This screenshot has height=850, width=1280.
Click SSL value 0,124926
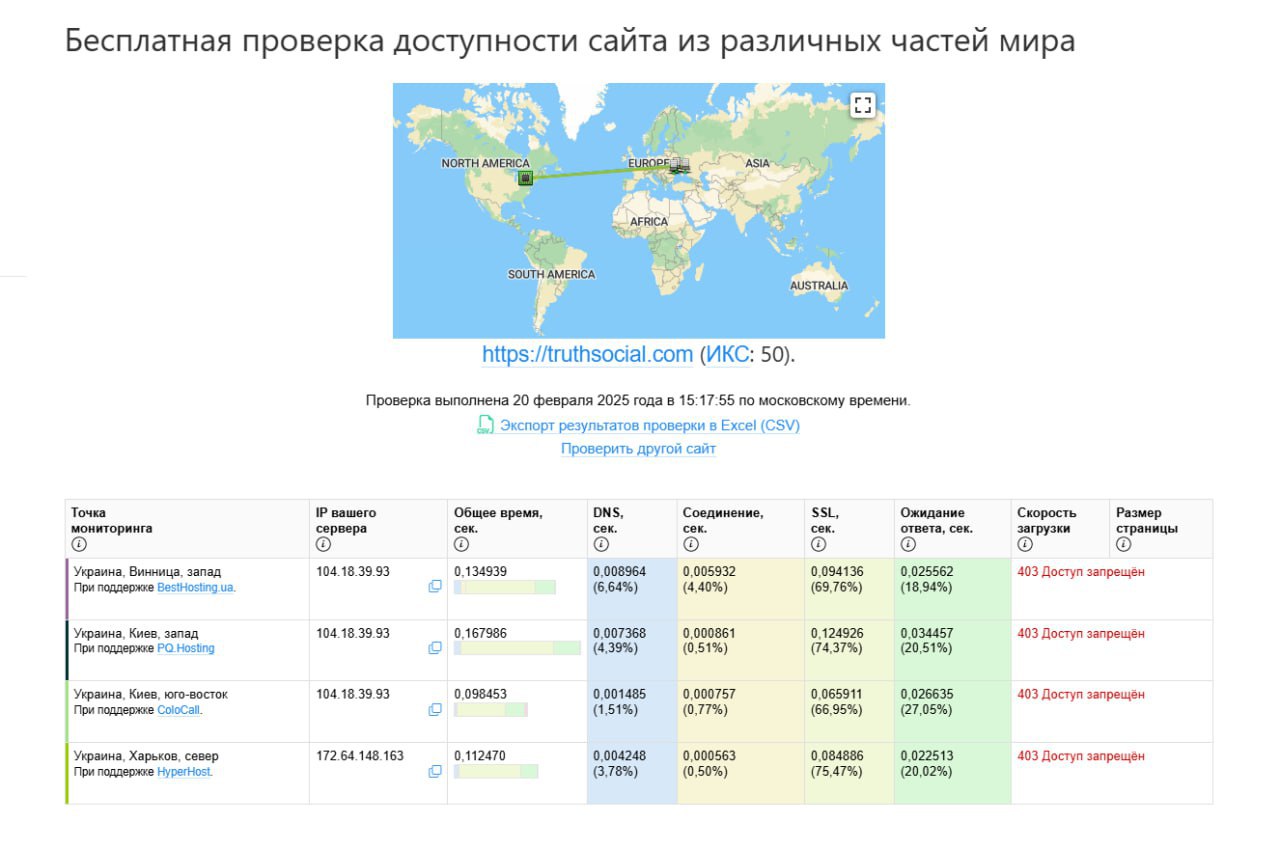[837, 633]
